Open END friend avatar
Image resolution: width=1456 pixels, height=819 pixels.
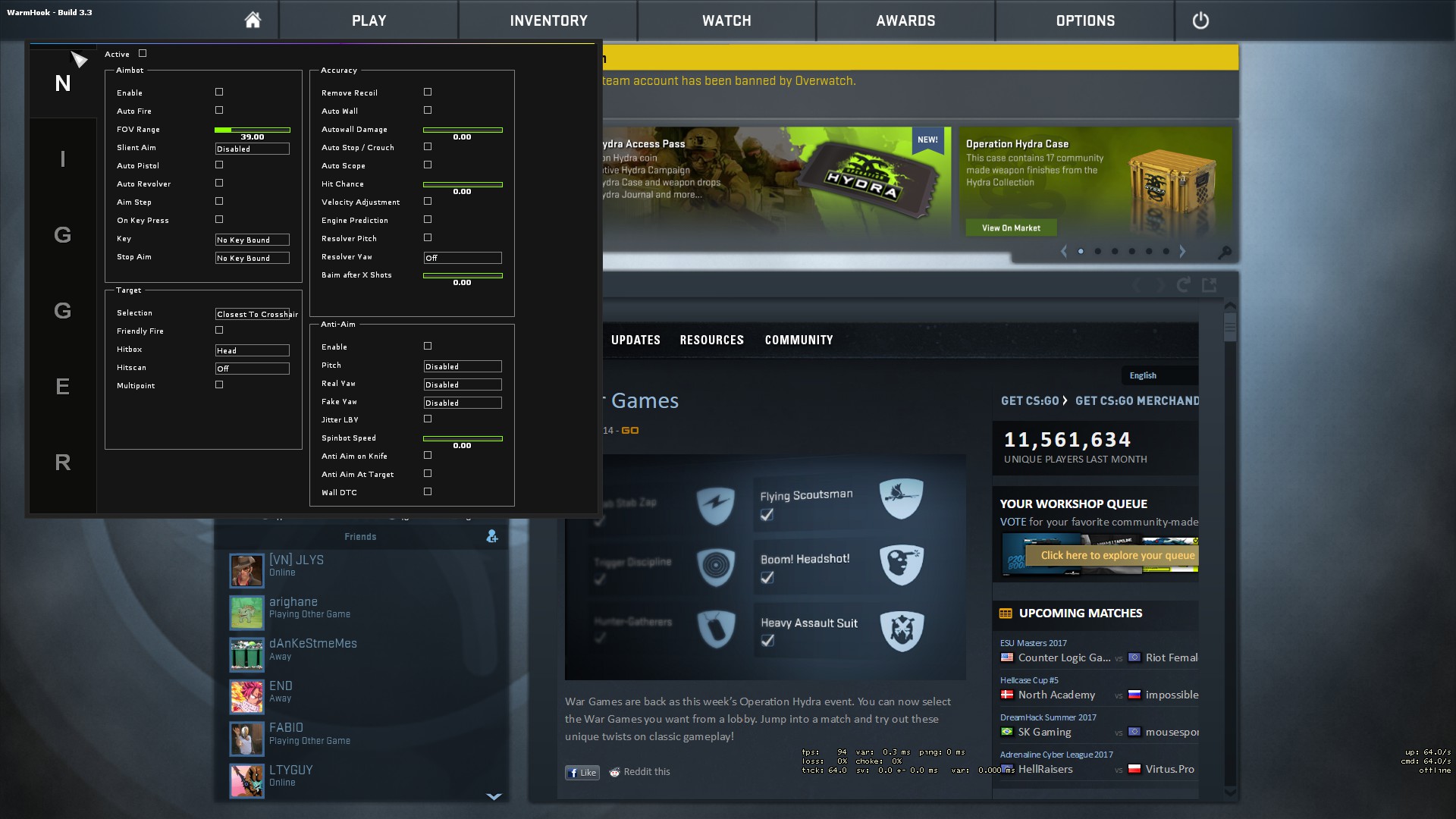246,697
